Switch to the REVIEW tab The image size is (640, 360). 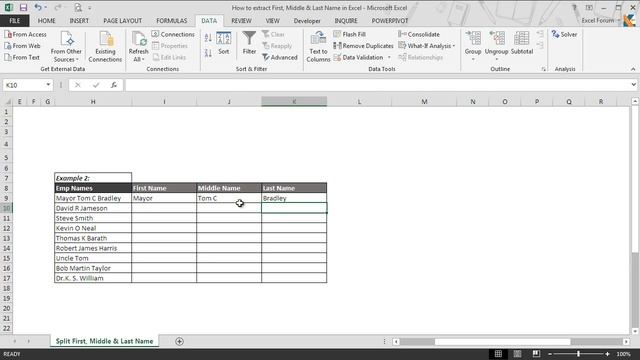241,20
